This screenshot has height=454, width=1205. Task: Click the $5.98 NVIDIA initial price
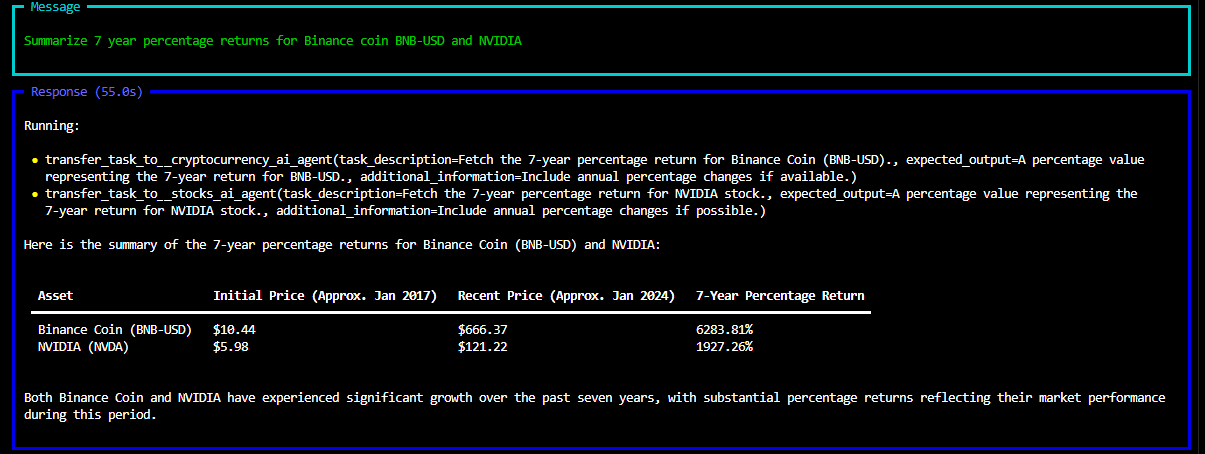(231, 346)
